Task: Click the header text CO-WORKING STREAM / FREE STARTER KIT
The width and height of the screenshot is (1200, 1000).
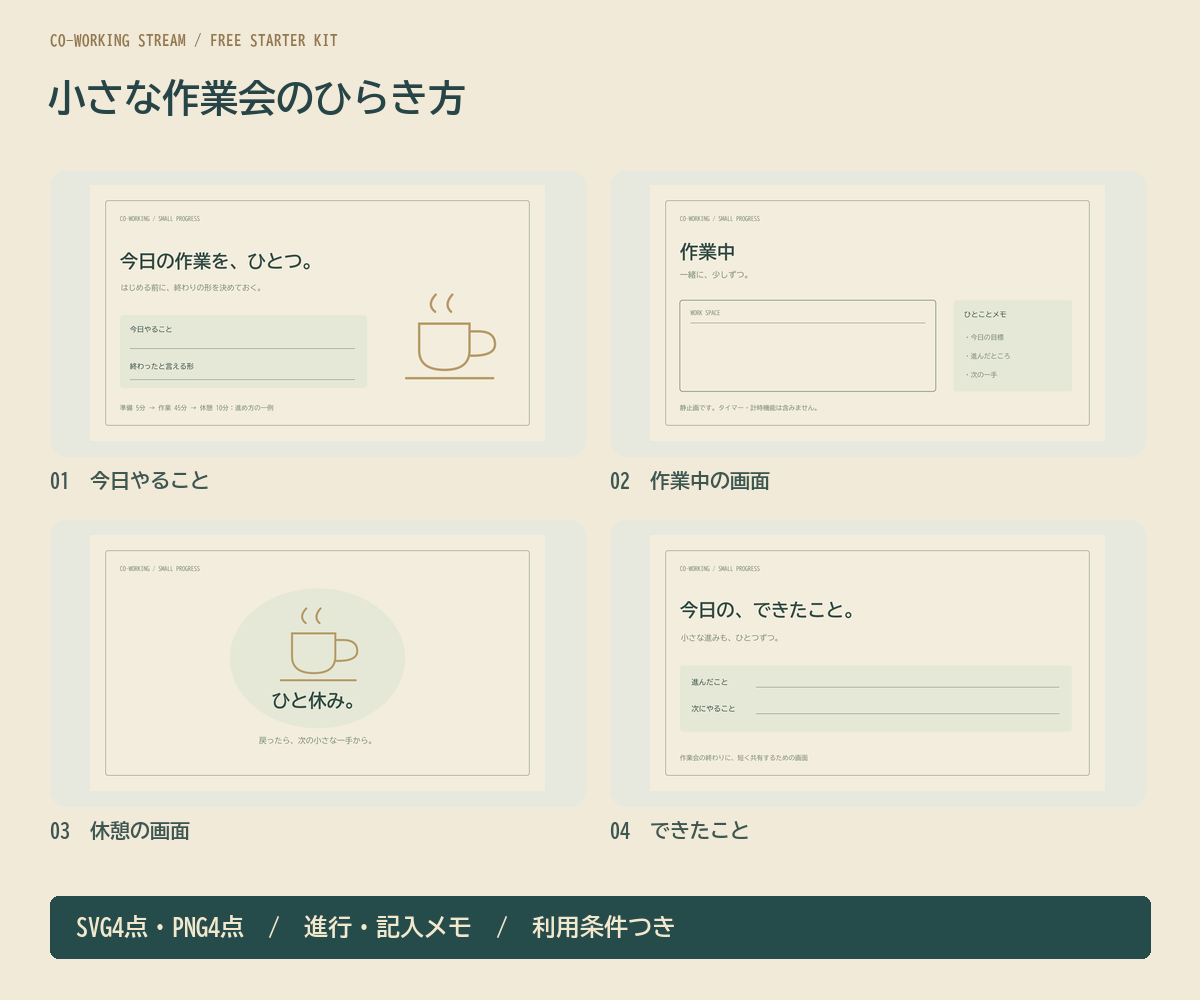Action: (x=194, y=41)
